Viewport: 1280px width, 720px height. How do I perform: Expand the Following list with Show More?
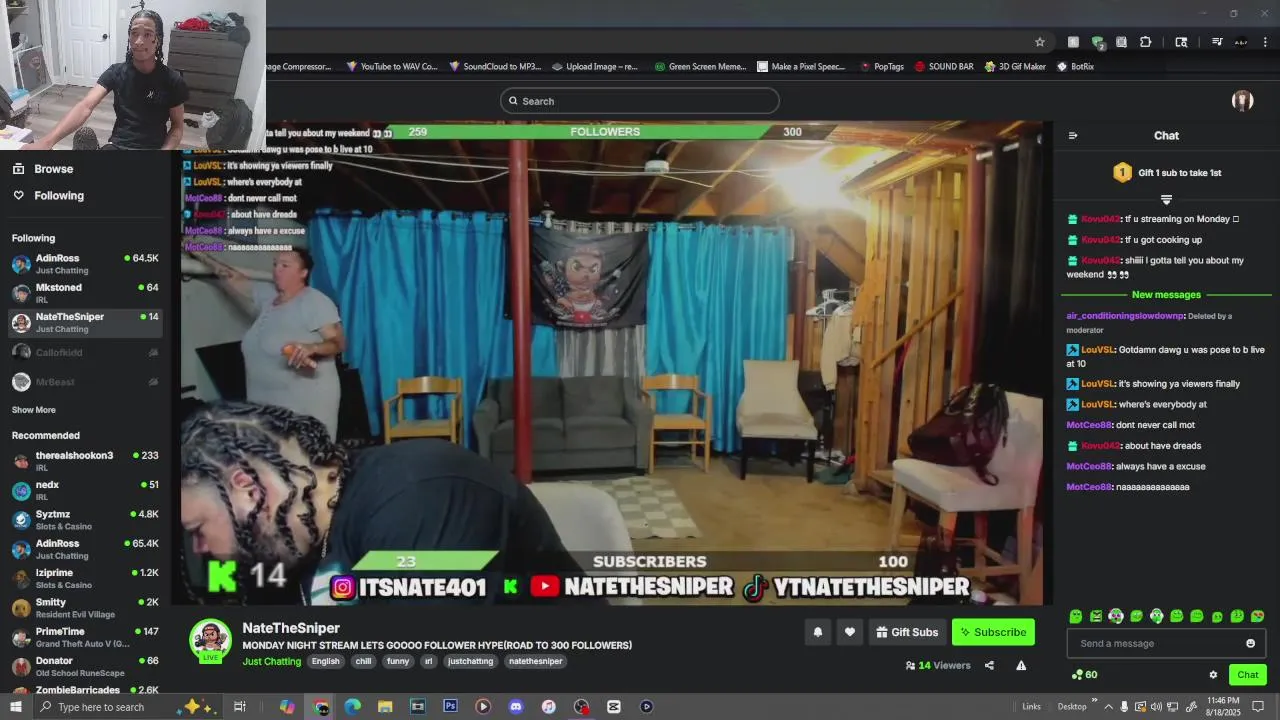click(x=34, y=410)
